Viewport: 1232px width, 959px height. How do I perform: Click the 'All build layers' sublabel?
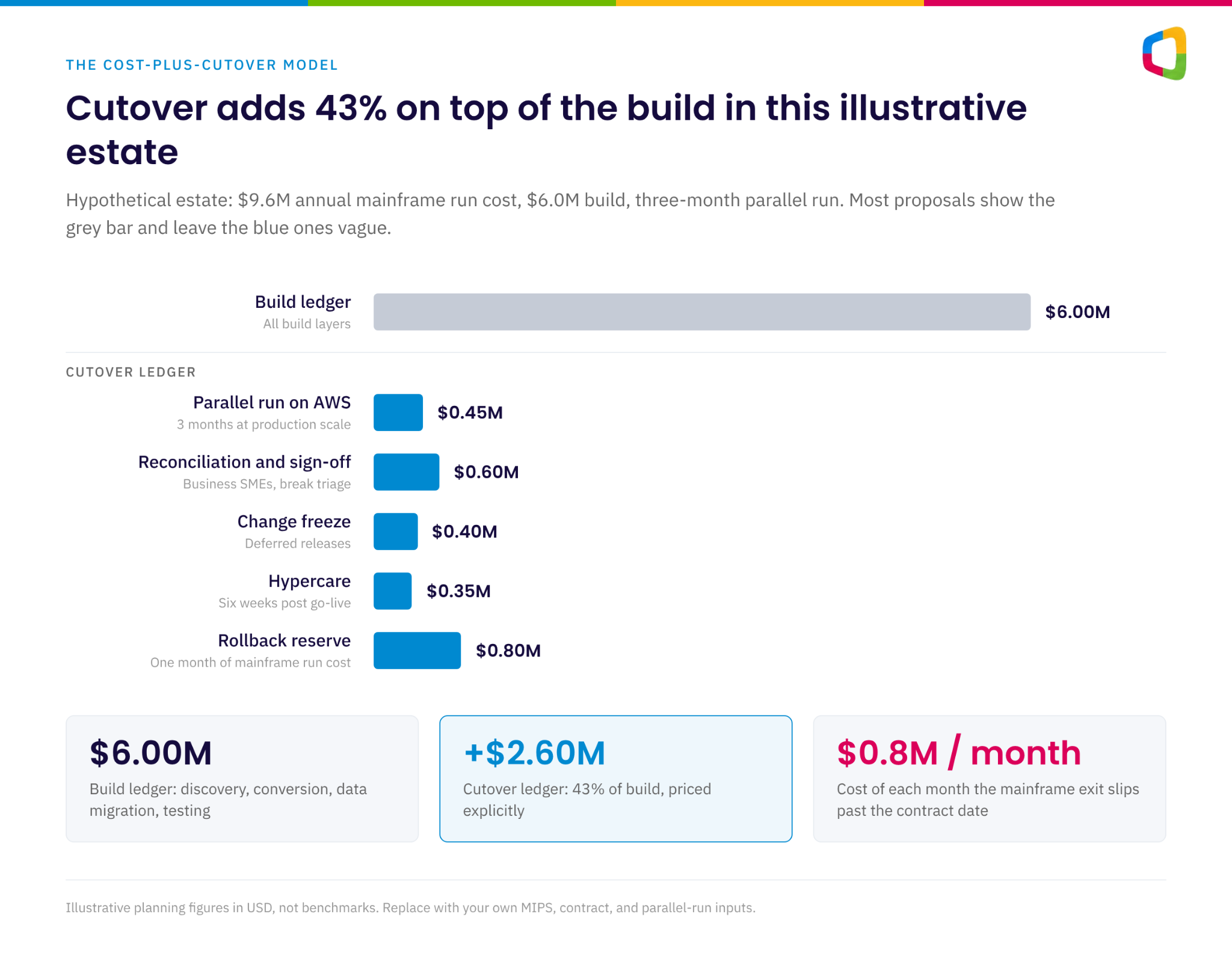pyautogui.click(x=307, y=324)
